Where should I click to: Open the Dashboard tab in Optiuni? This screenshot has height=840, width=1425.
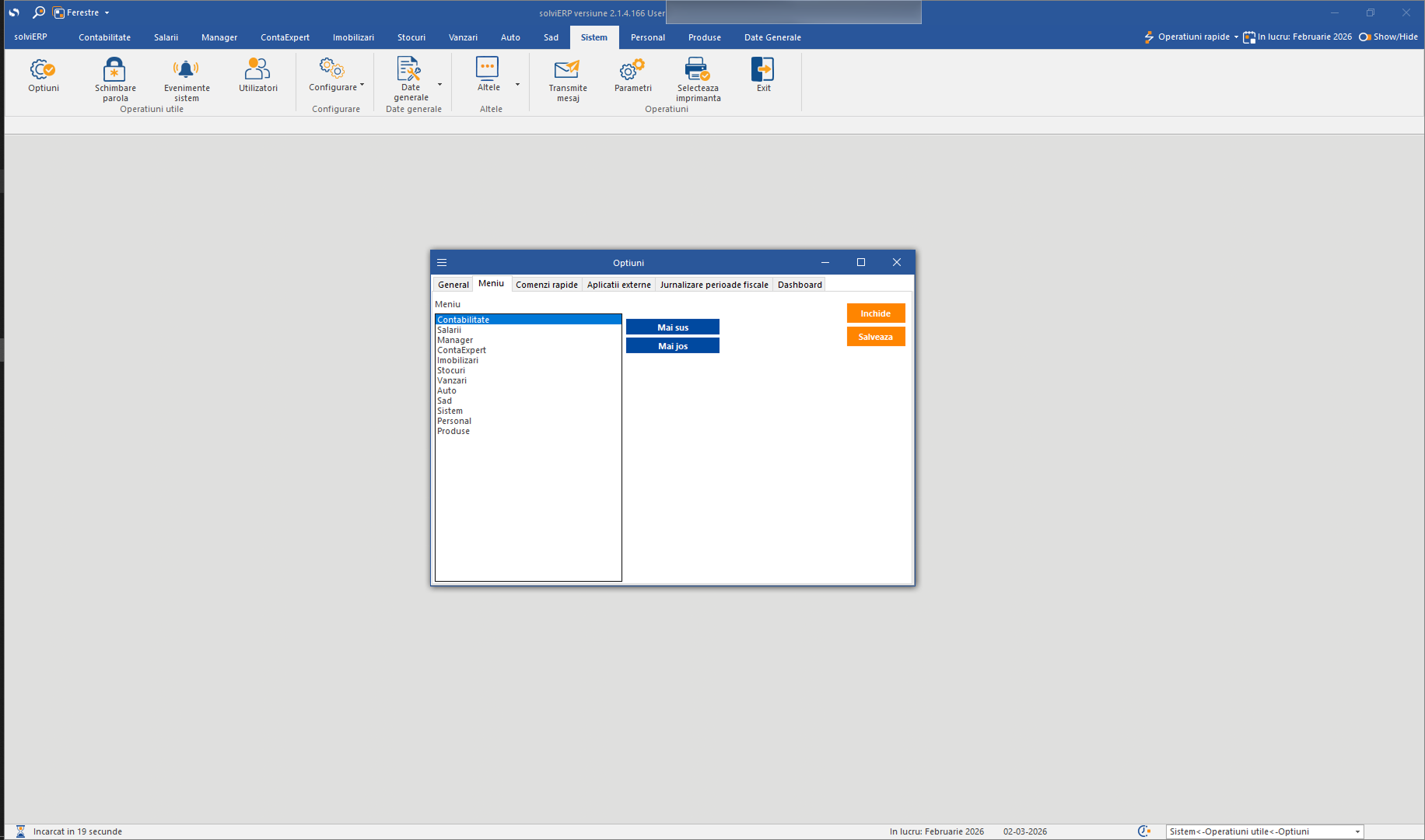[799, 285]
